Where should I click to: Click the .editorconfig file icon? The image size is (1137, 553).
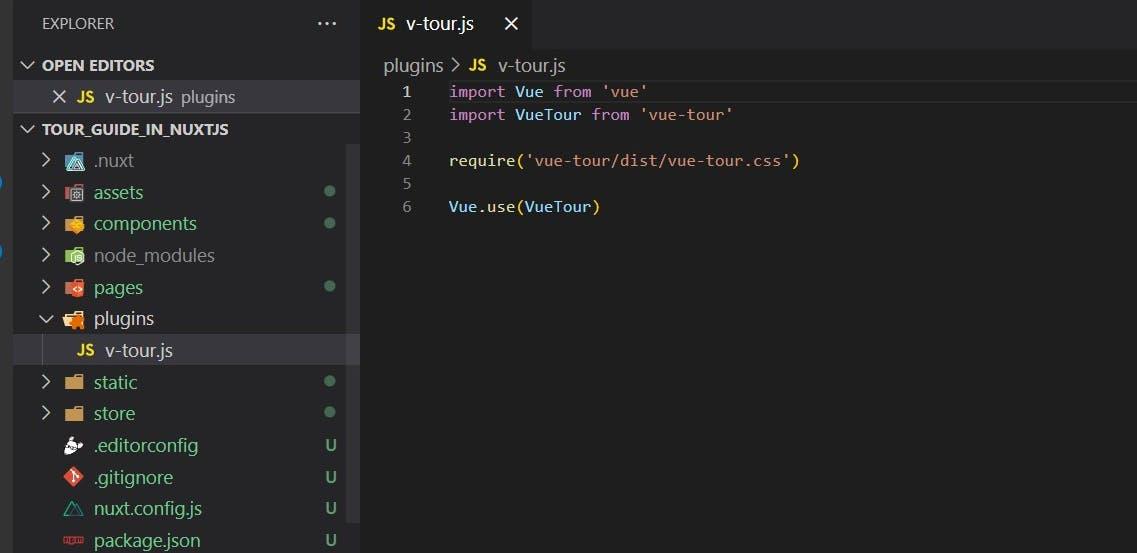(x=74, y=446)
